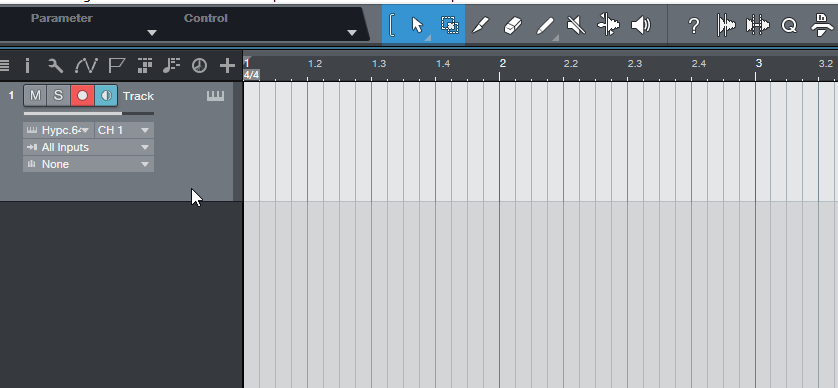Screen dimensions: 838x388
Task: Mute Track 1 with M button
Action: pyautogui.click(x=35, y=96)
